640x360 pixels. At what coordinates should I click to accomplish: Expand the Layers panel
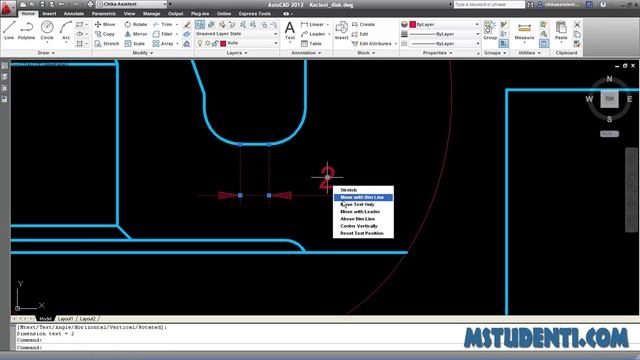[237, 53]
